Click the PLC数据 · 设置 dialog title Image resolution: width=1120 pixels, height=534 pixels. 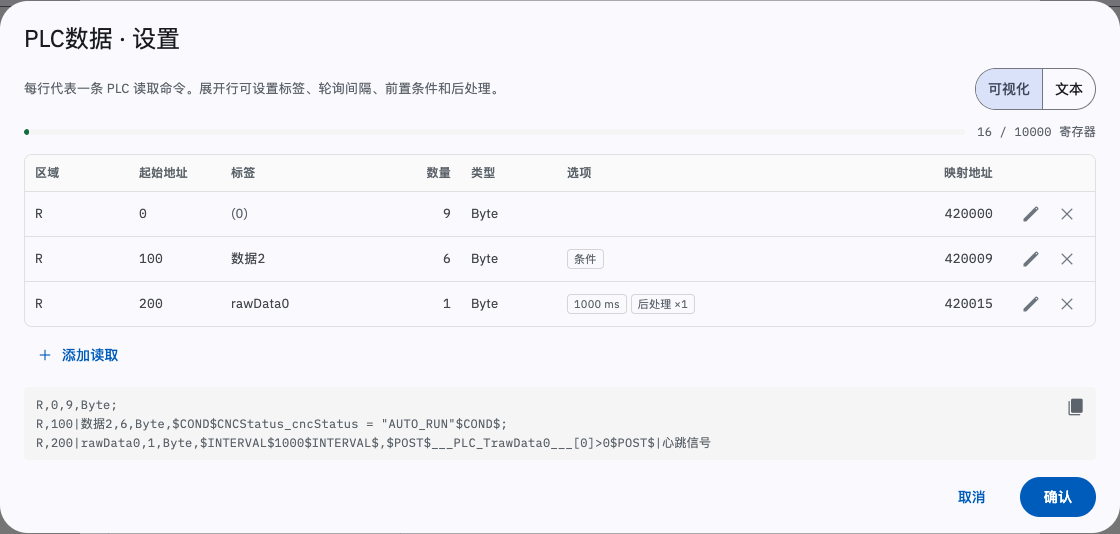101,39
